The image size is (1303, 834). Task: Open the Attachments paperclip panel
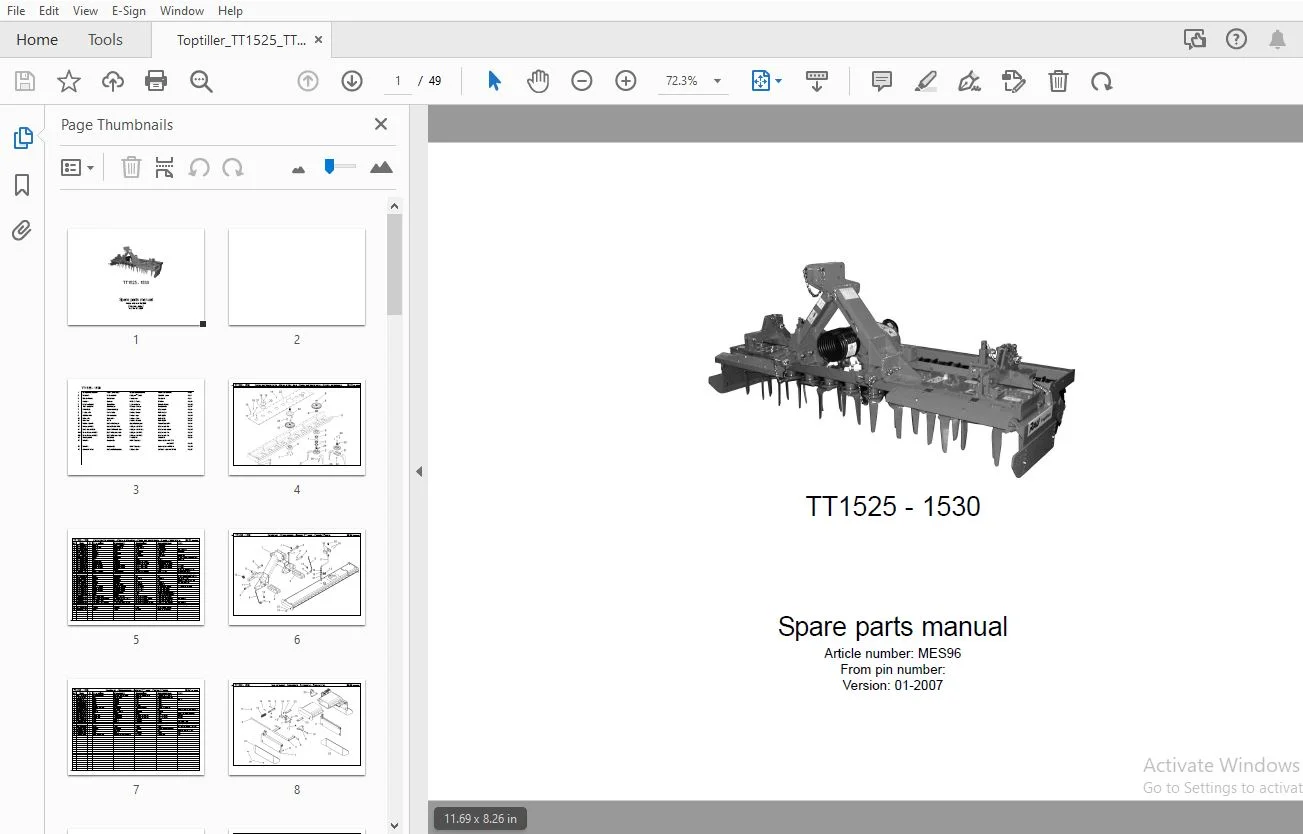[x=22, y=231]
